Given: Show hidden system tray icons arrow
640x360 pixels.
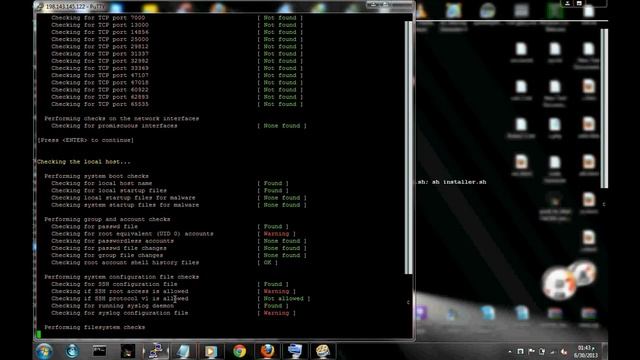Looking at the screenshot, I should point(510,351).
